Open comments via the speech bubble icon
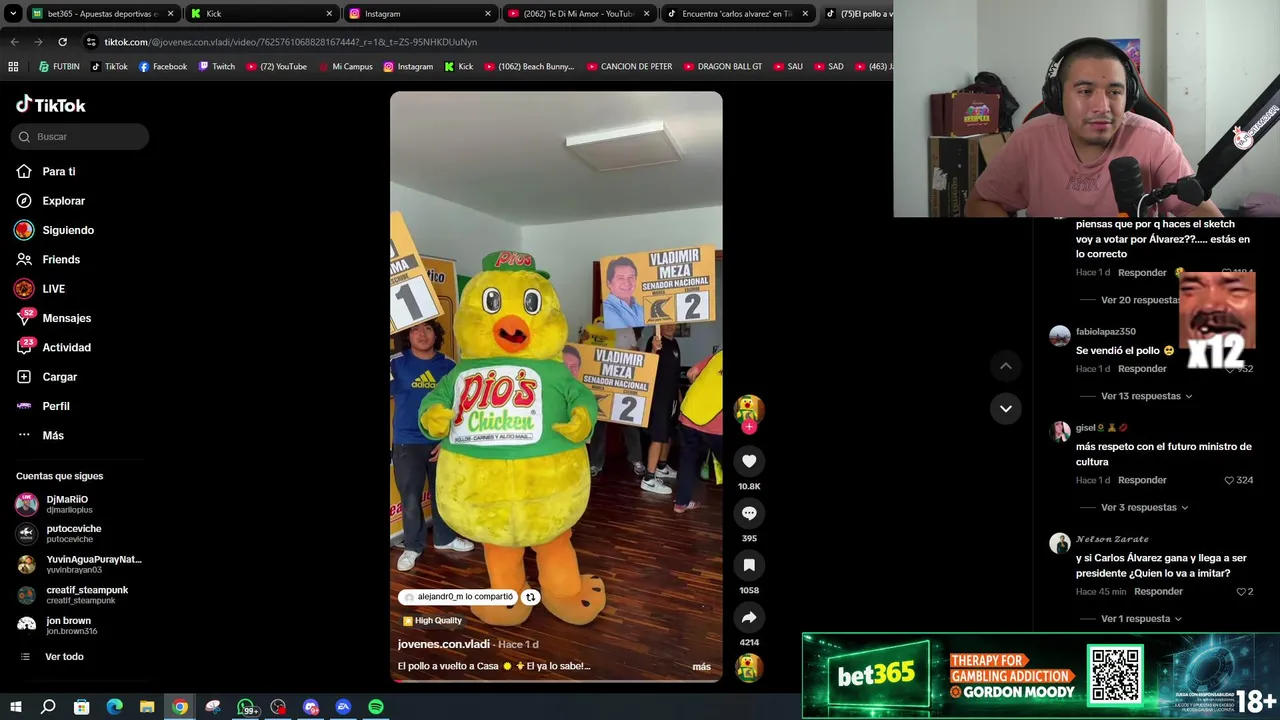1280x720 pixels. click(x=749, y=513)
